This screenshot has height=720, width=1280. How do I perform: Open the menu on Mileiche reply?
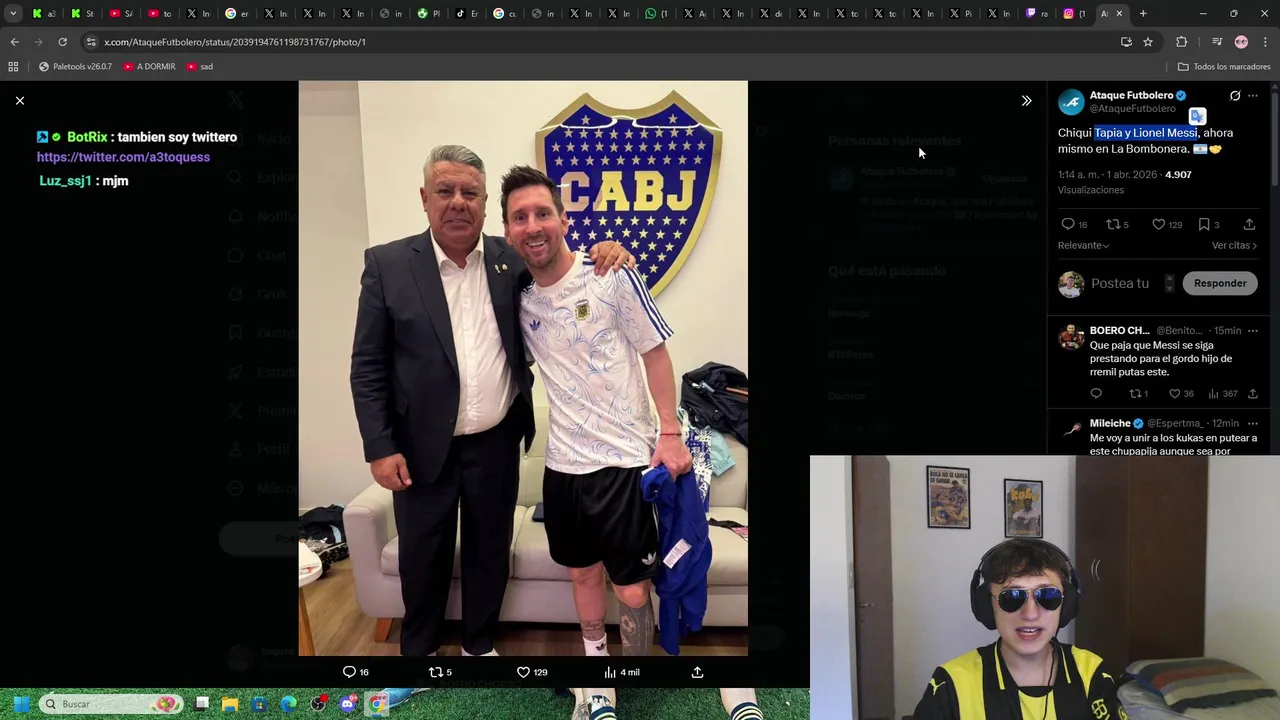tap(1253, 423)
